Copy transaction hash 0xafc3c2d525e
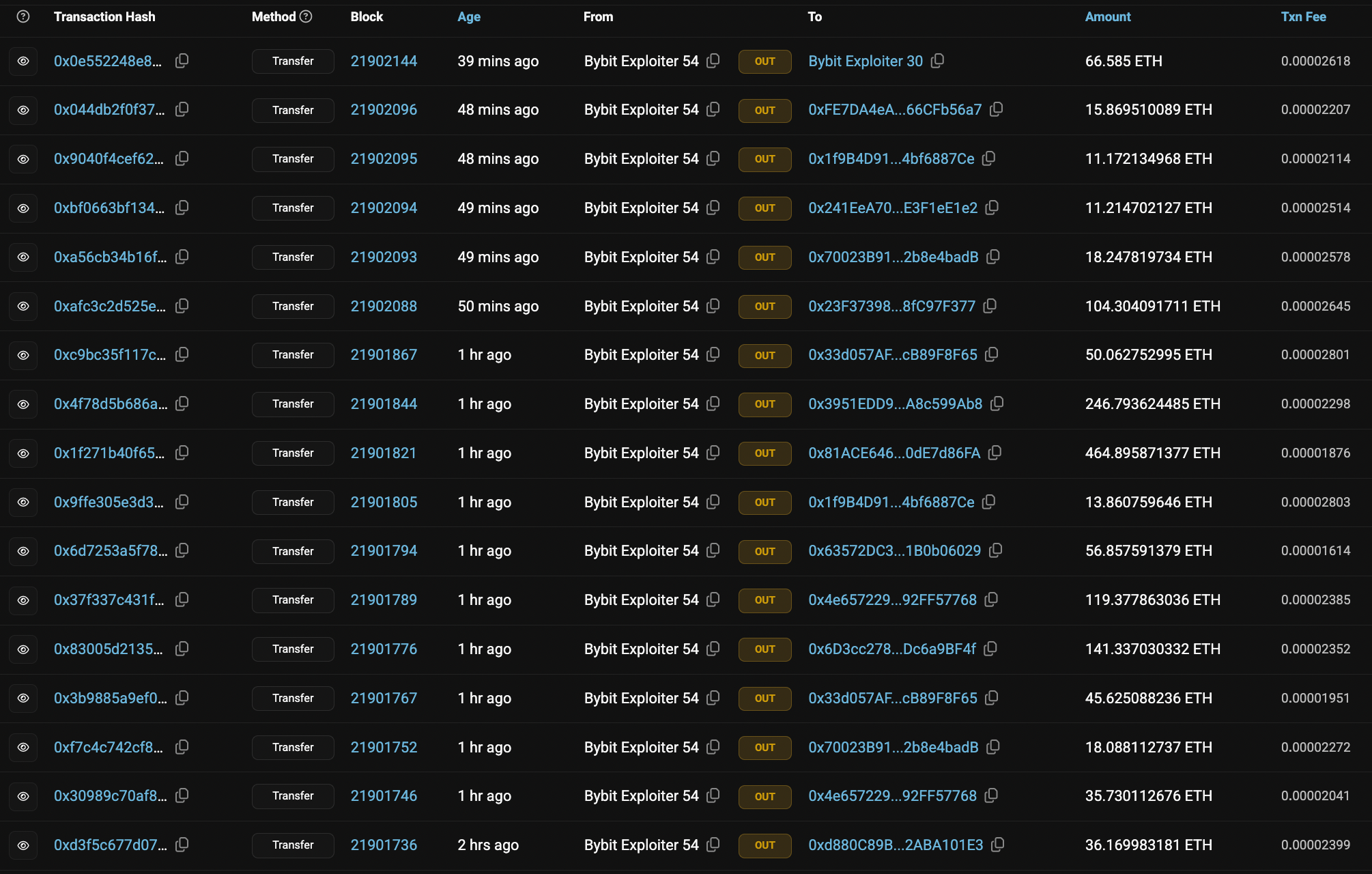Screen dimensions: 1372x874 [x=182, y=306]
